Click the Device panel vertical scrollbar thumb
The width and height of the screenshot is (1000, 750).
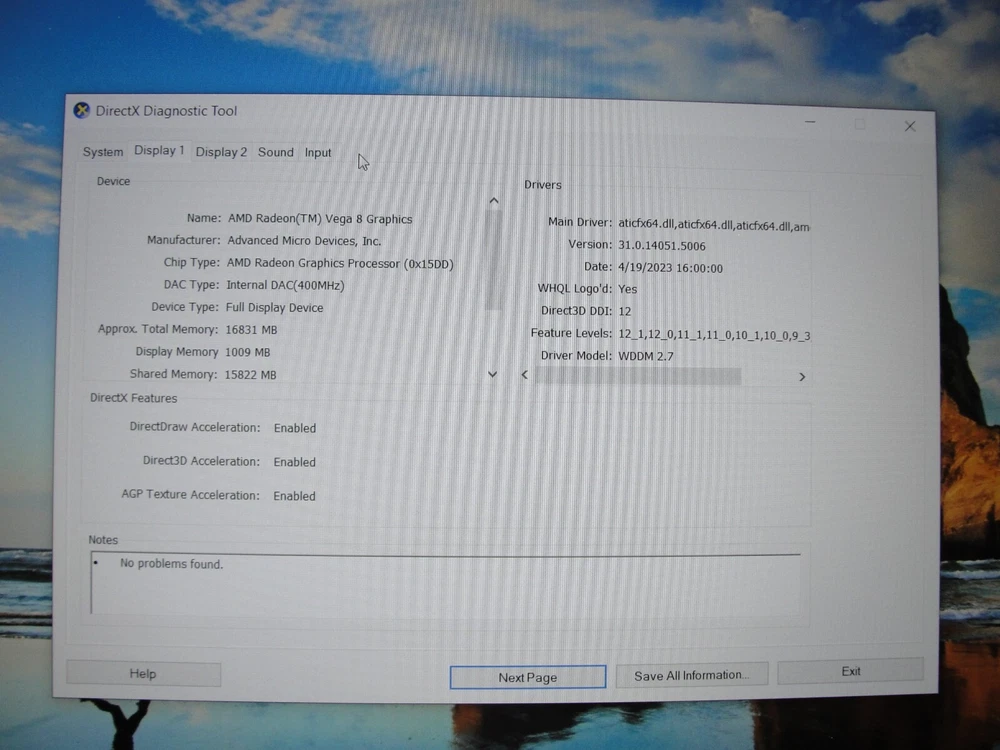[x=493, y=260]
